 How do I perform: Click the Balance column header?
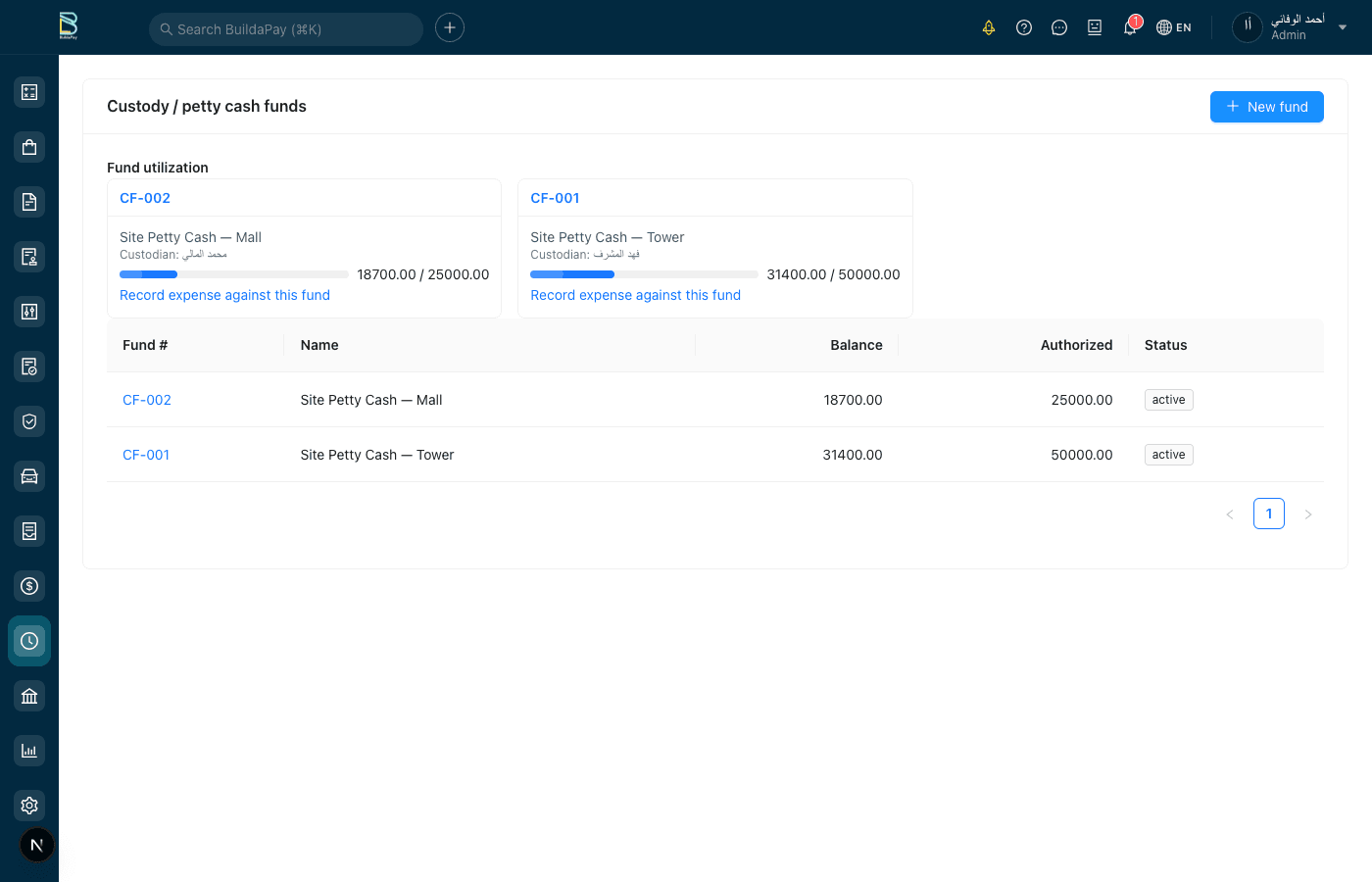[856, 345]
